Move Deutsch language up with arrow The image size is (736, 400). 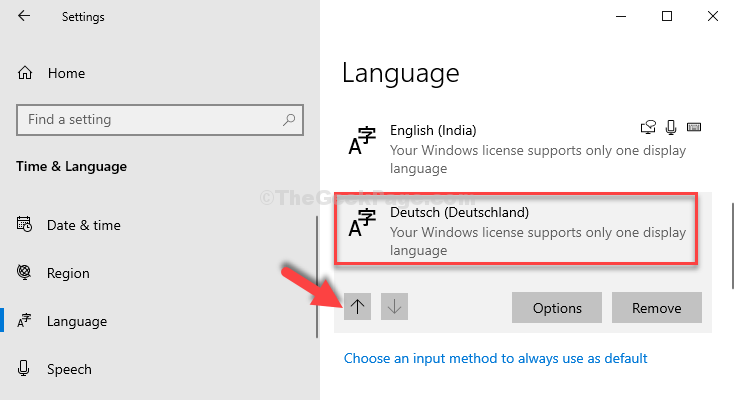[357, 307]
